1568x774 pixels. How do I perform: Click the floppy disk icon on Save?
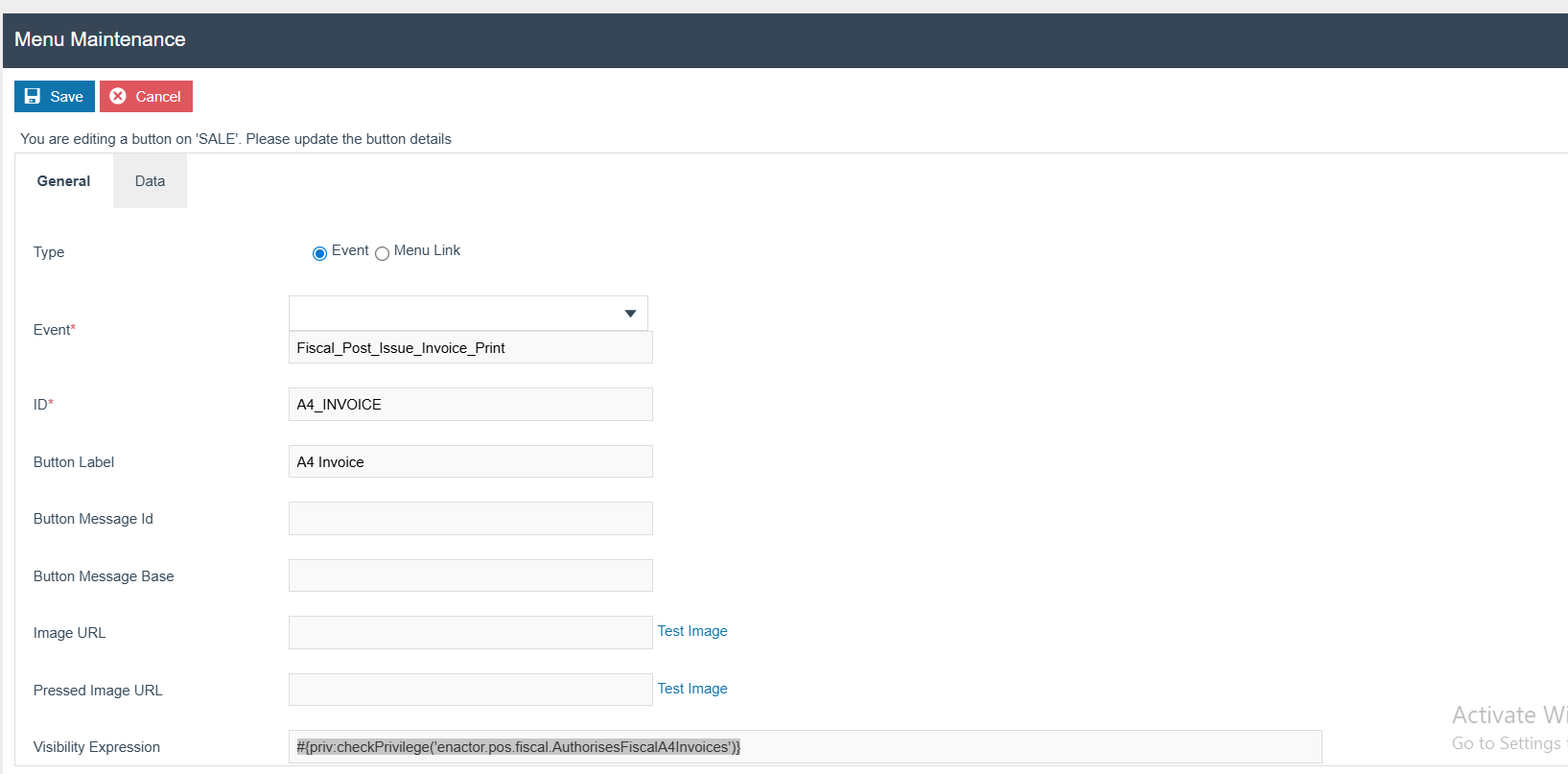tap(33, 96)
